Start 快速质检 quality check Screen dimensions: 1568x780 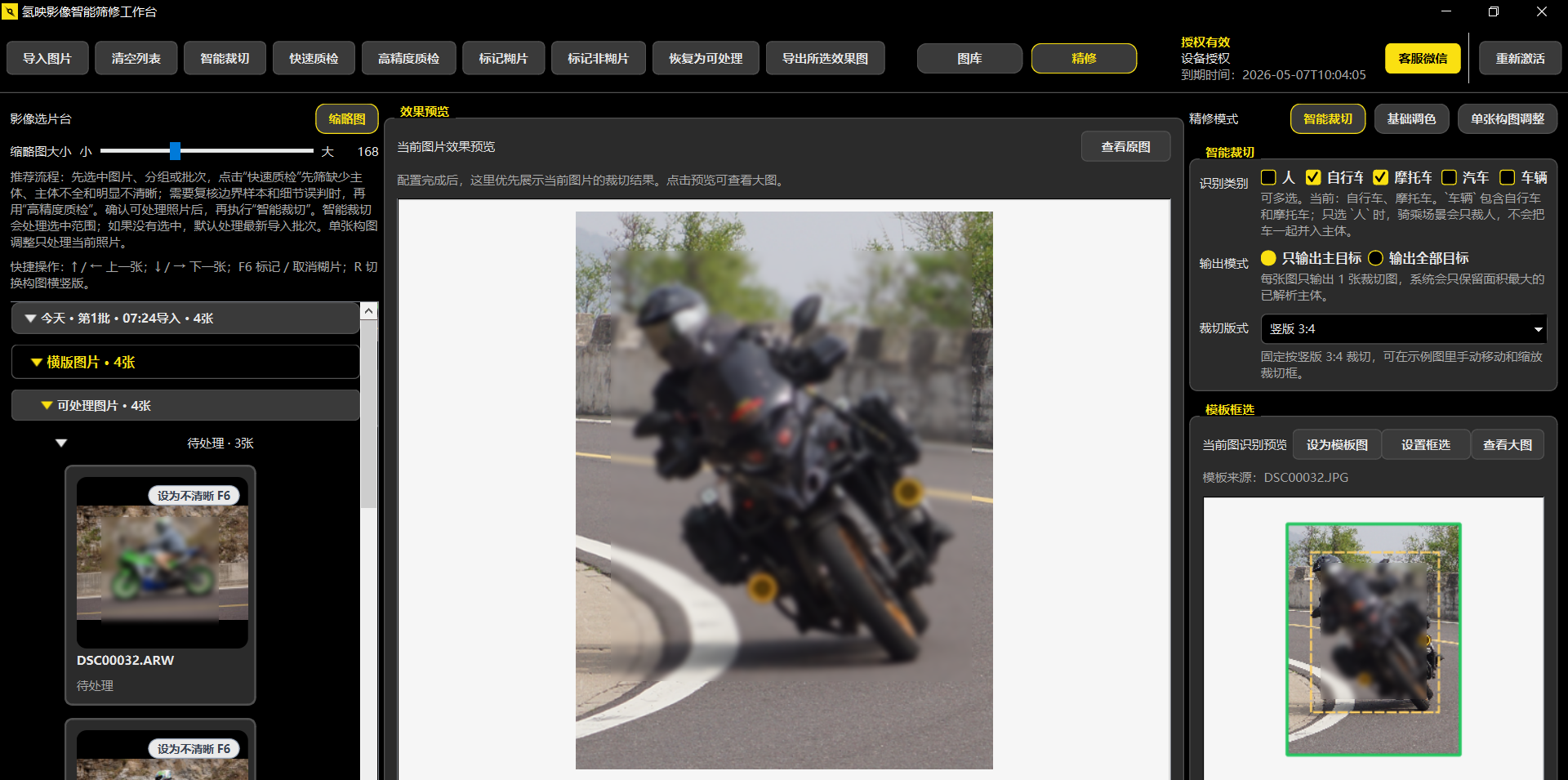(314, 59)
